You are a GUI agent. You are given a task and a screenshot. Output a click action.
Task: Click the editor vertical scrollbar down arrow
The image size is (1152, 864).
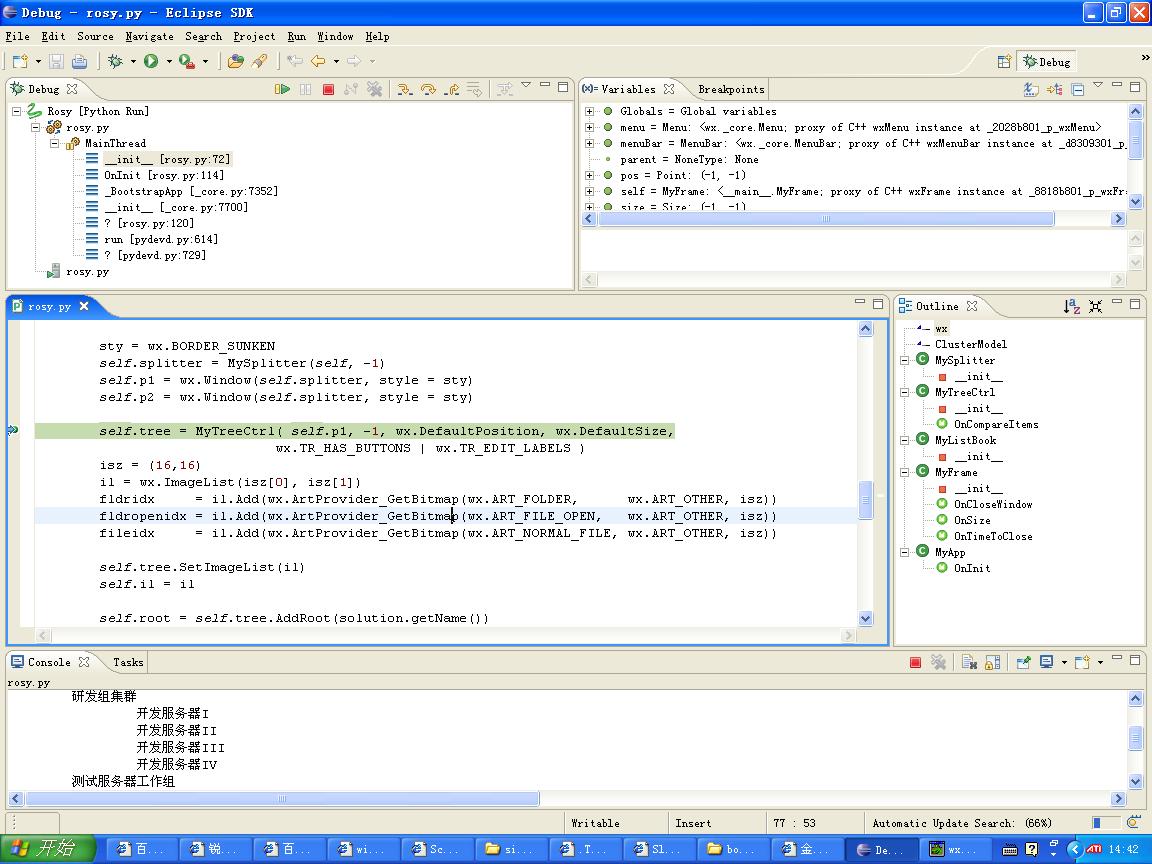pyautogui.click(x=865, y=619)
